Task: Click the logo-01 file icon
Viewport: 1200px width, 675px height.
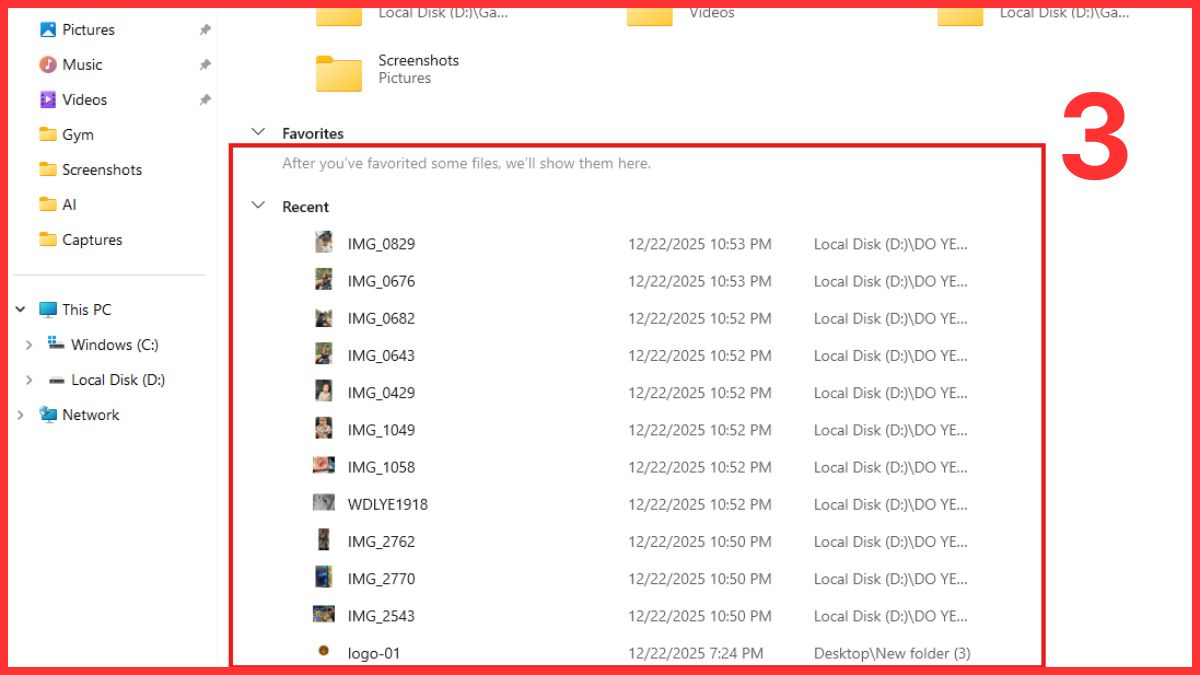Action: (323, 651)
